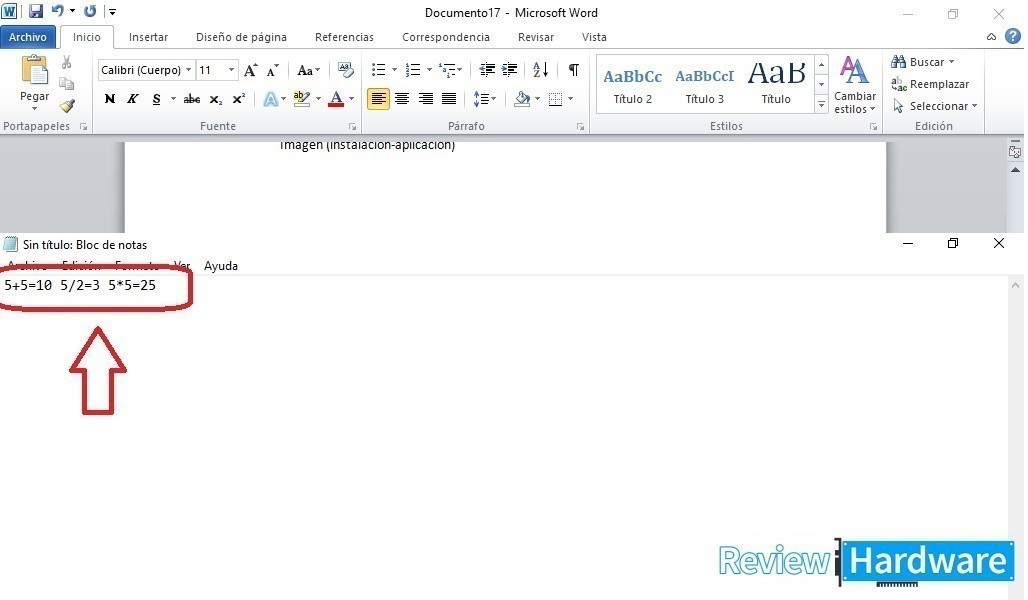Viewport: 1028px width, 600px height.
Task: Open the borders dropdown
Action: pyautogui.click(x=570, y=99)
